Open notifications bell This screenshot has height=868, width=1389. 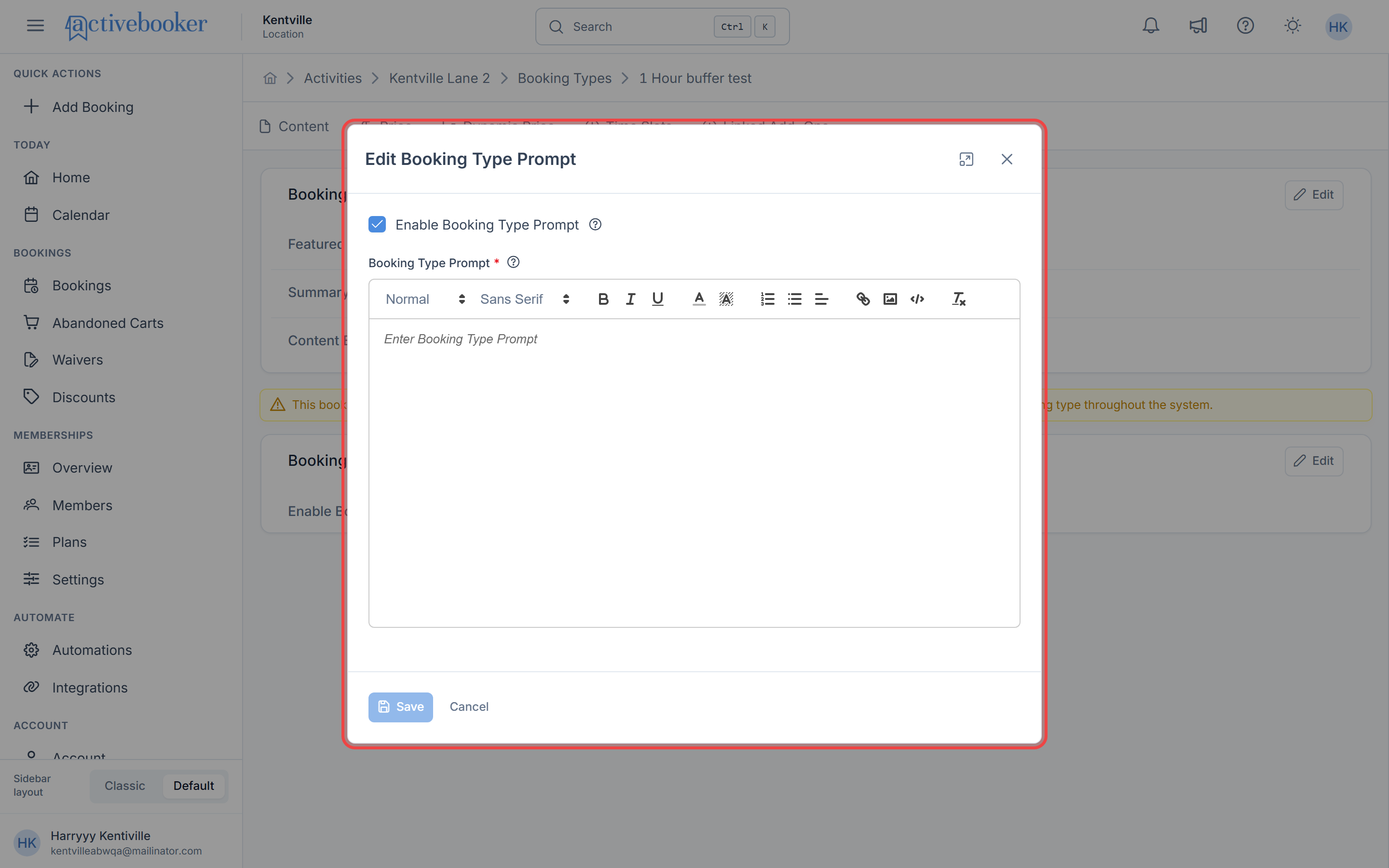1150,26
